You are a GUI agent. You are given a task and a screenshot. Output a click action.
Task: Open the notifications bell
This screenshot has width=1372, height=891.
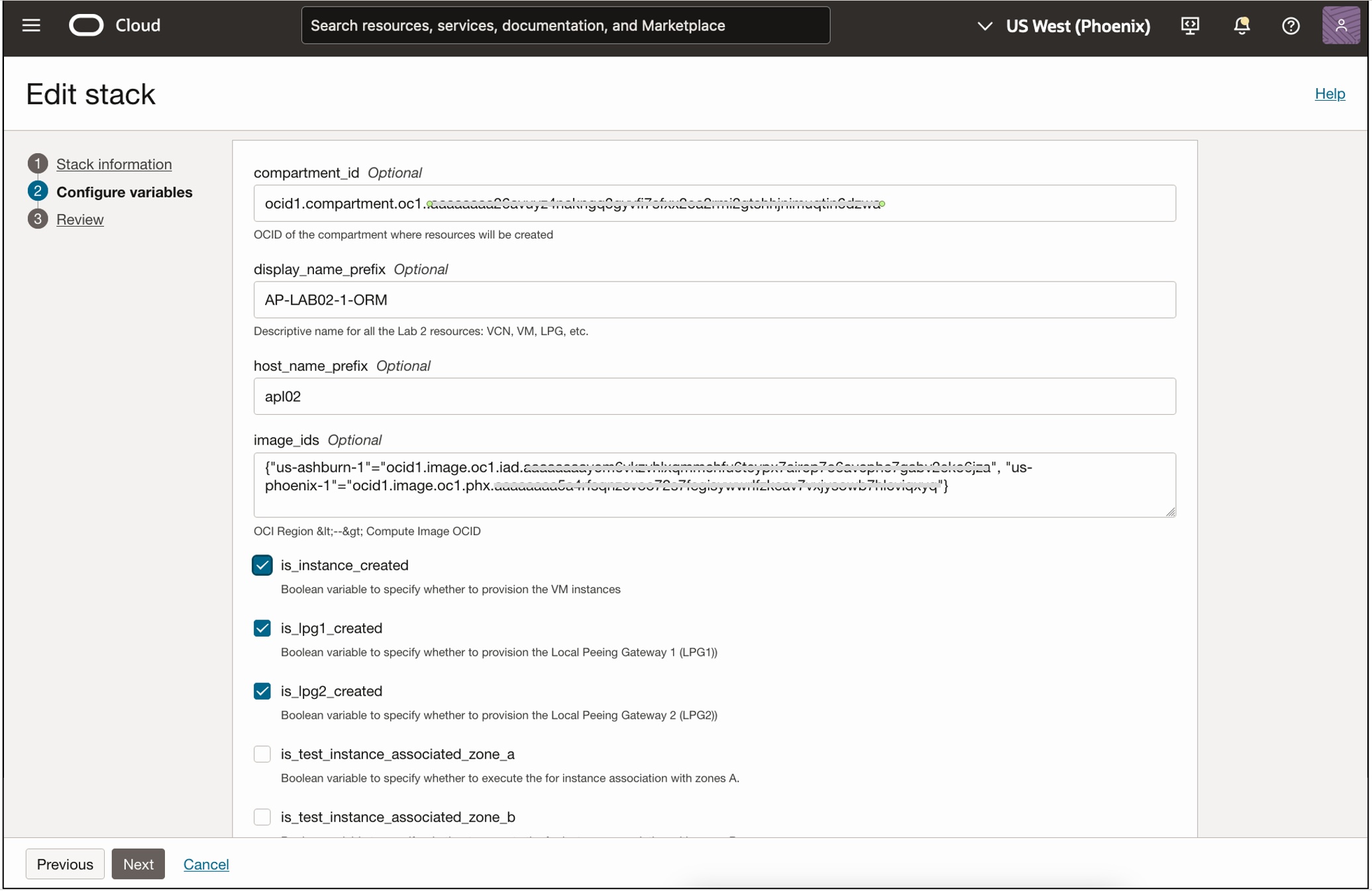tap(1241, 25)
